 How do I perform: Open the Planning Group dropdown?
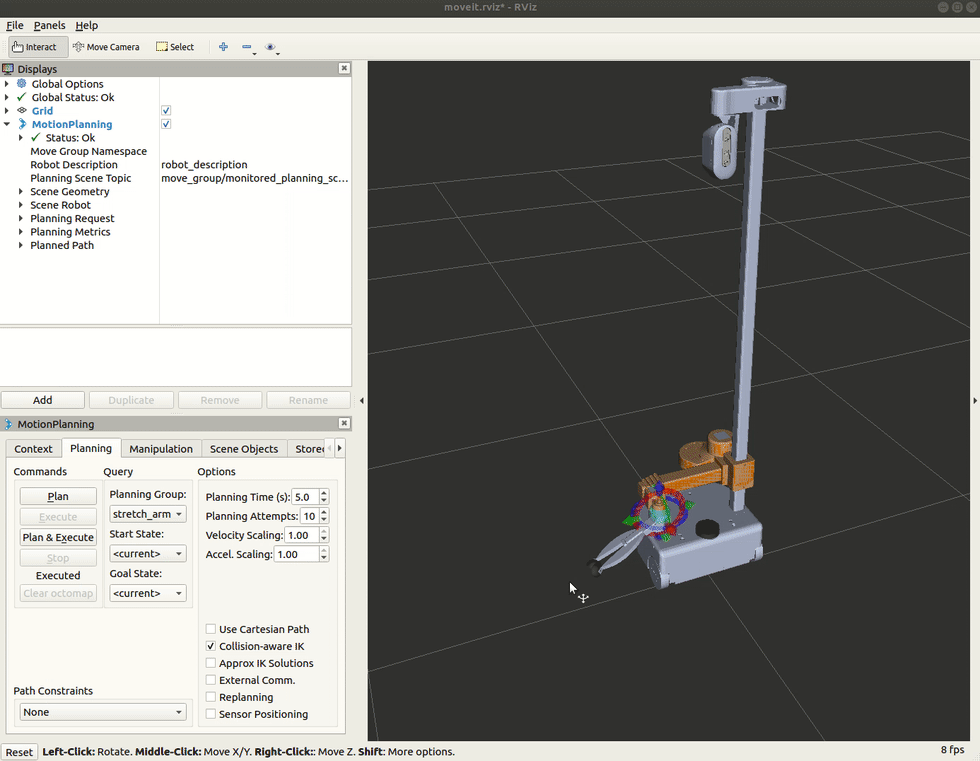[147, 514]
